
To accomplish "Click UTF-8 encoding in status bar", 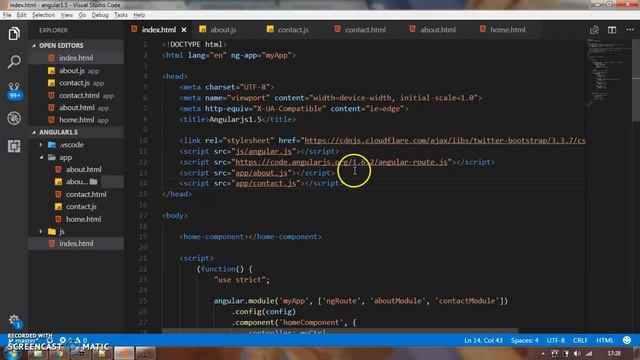I will coord(556,340).
